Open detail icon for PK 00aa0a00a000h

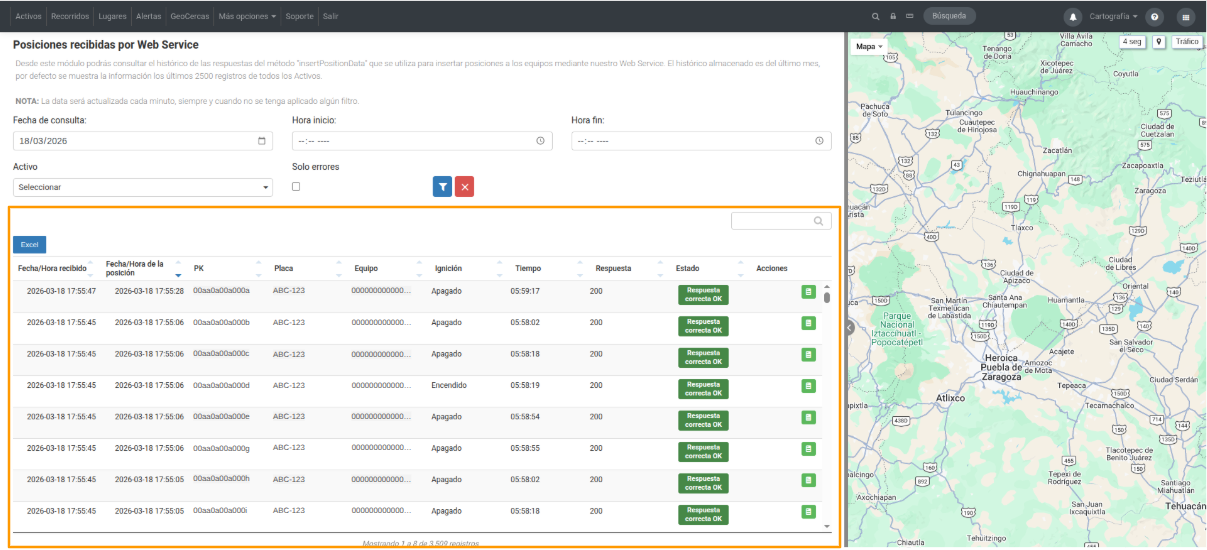tap(808, 480)
